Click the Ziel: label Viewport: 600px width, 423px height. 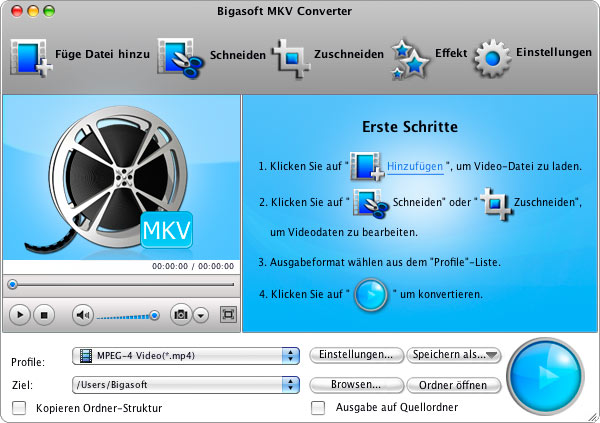[23, 385]
